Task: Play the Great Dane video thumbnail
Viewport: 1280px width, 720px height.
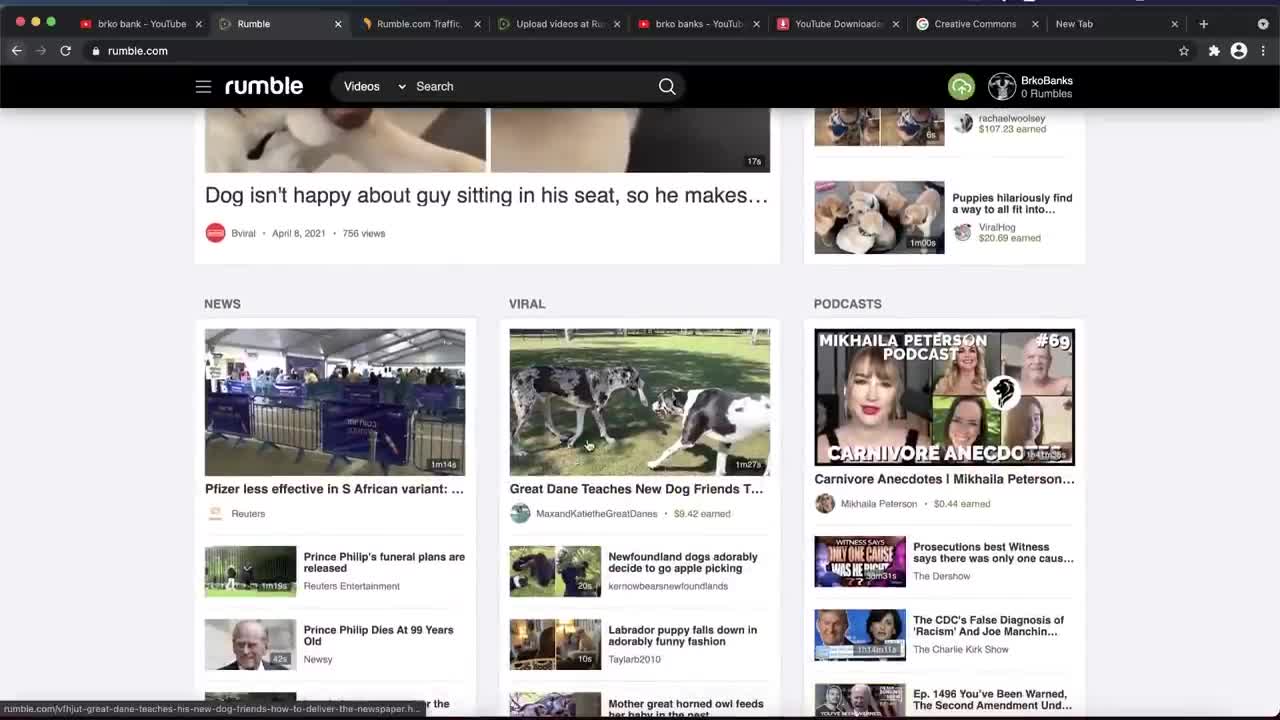Action: pos(640,402)
